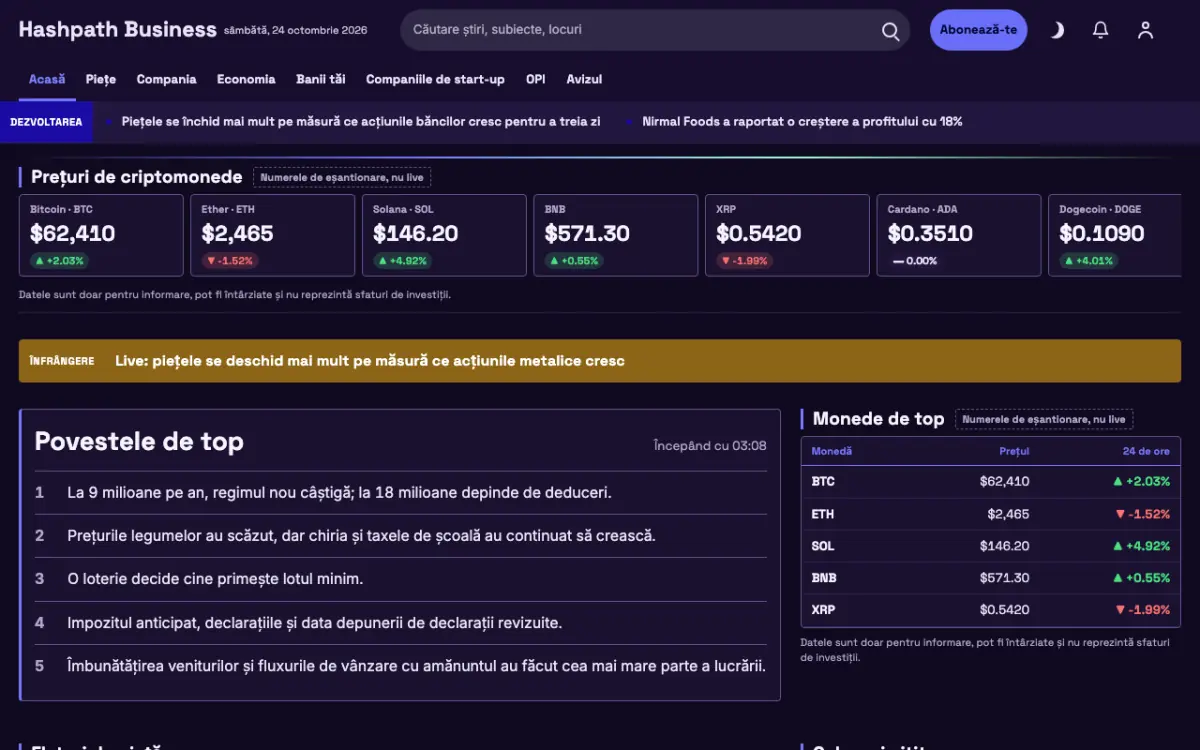Go to Hashpath Business home logo

pos(117,30)
